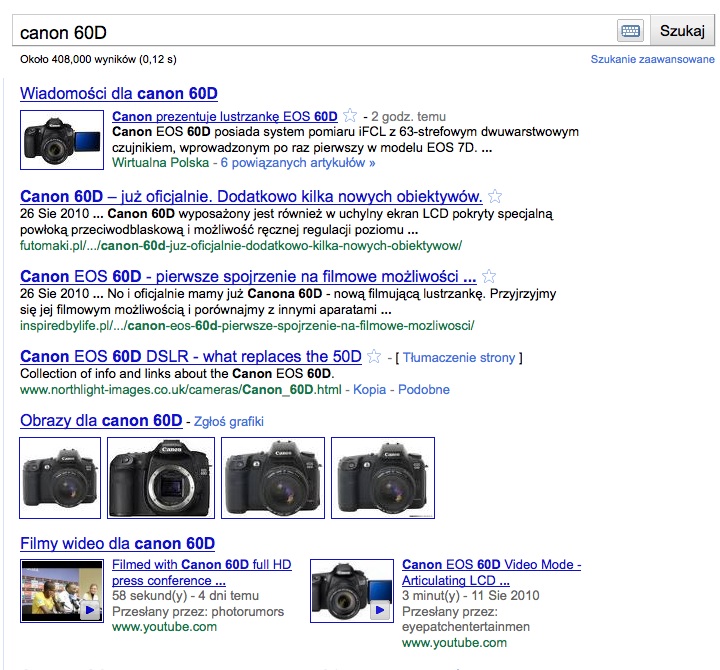Open Canon EOS 60D Video Mode Articulating LCD link

(x=491, y=572)
